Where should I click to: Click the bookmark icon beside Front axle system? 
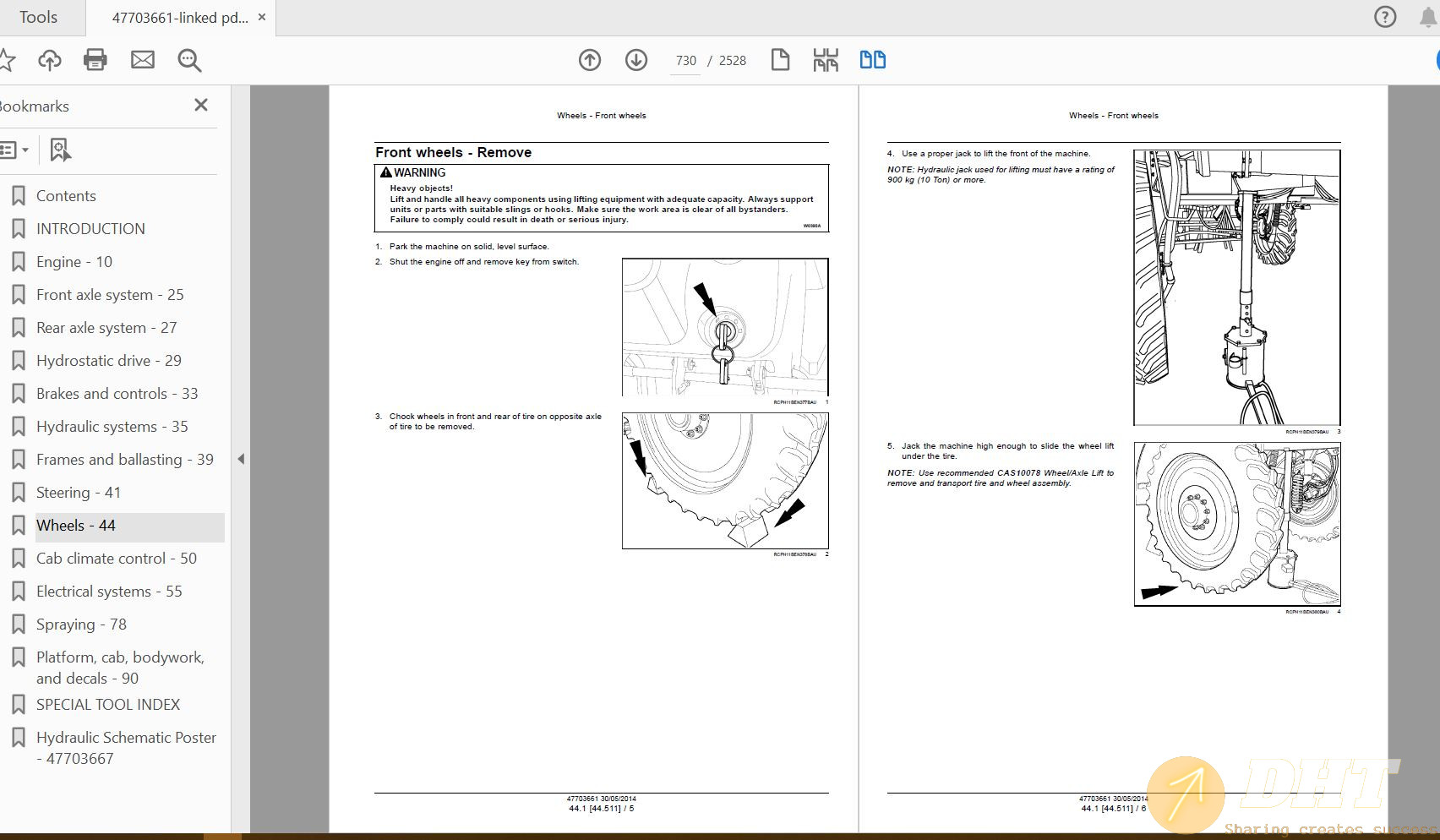point(18,295)
